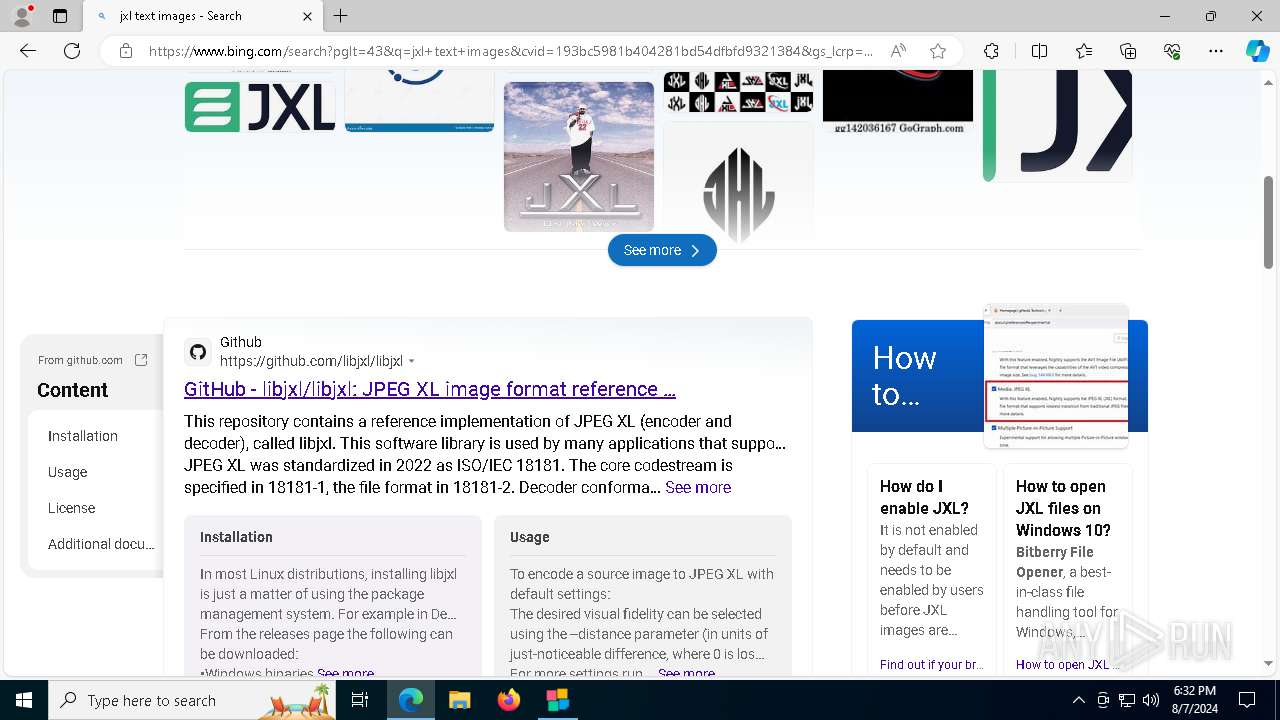The width and height of the screenshot is (1280, 720).
Task: Open Task View on taskbar
Action: [360, 700]
